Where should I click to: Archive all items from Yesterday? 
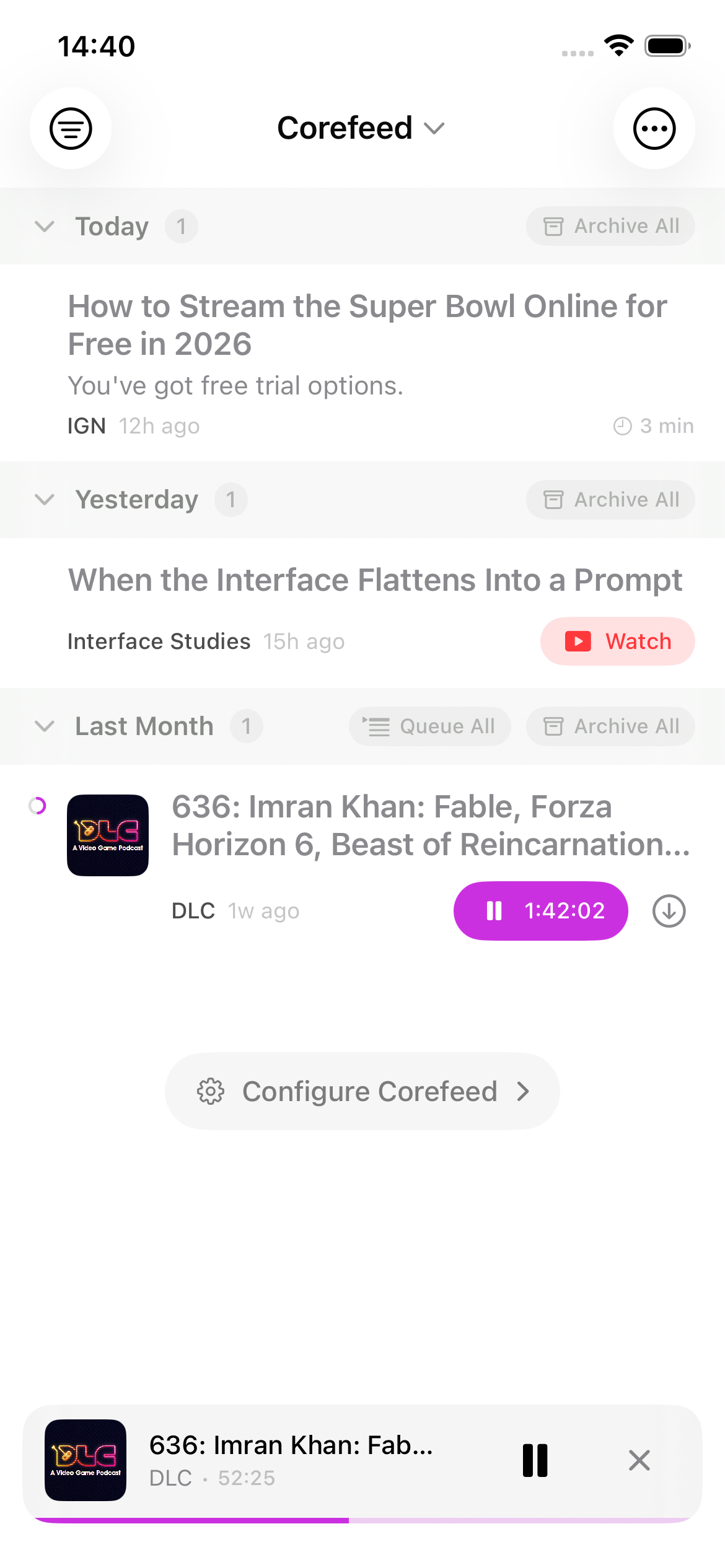click(x=609, y=500)
